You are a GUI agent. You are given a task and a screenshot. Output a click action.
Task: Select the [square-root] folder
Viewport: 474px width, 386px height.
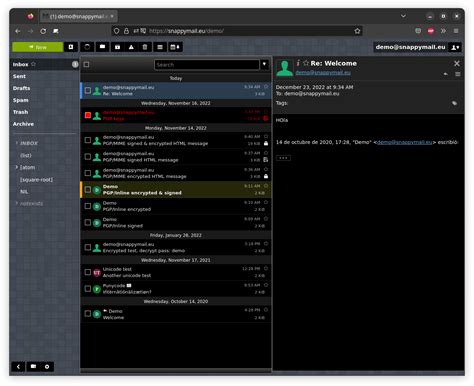tap(36, 180)
